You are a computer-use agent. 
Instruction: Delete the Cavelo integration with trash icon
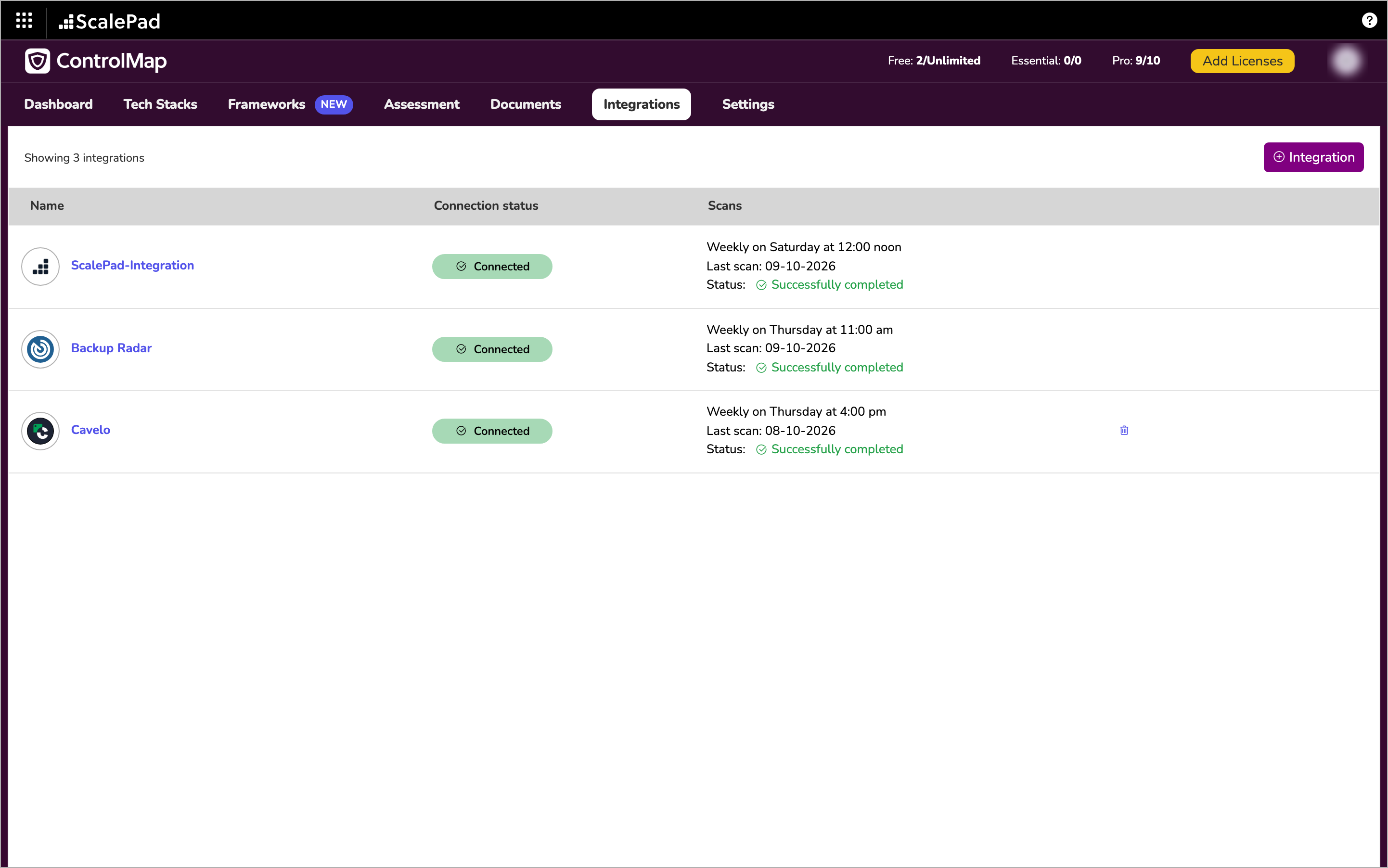pyautogui.click(x=1124, y=430)
